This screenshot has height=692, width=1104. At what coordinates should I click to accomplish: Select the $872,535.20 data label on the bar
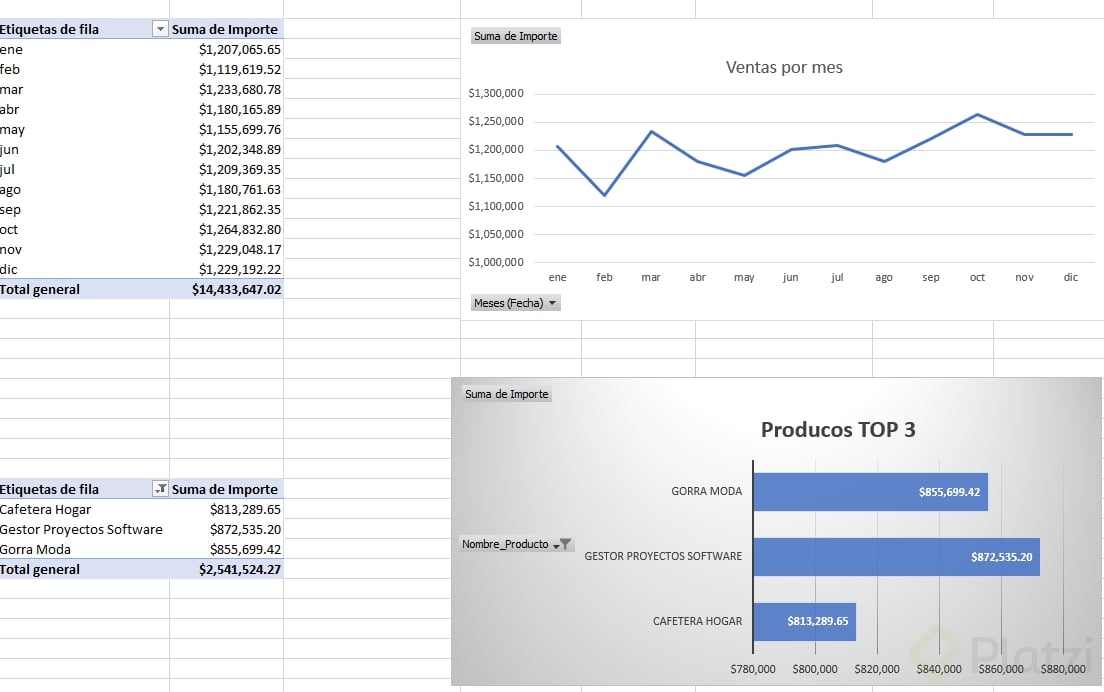(1001, 557)
